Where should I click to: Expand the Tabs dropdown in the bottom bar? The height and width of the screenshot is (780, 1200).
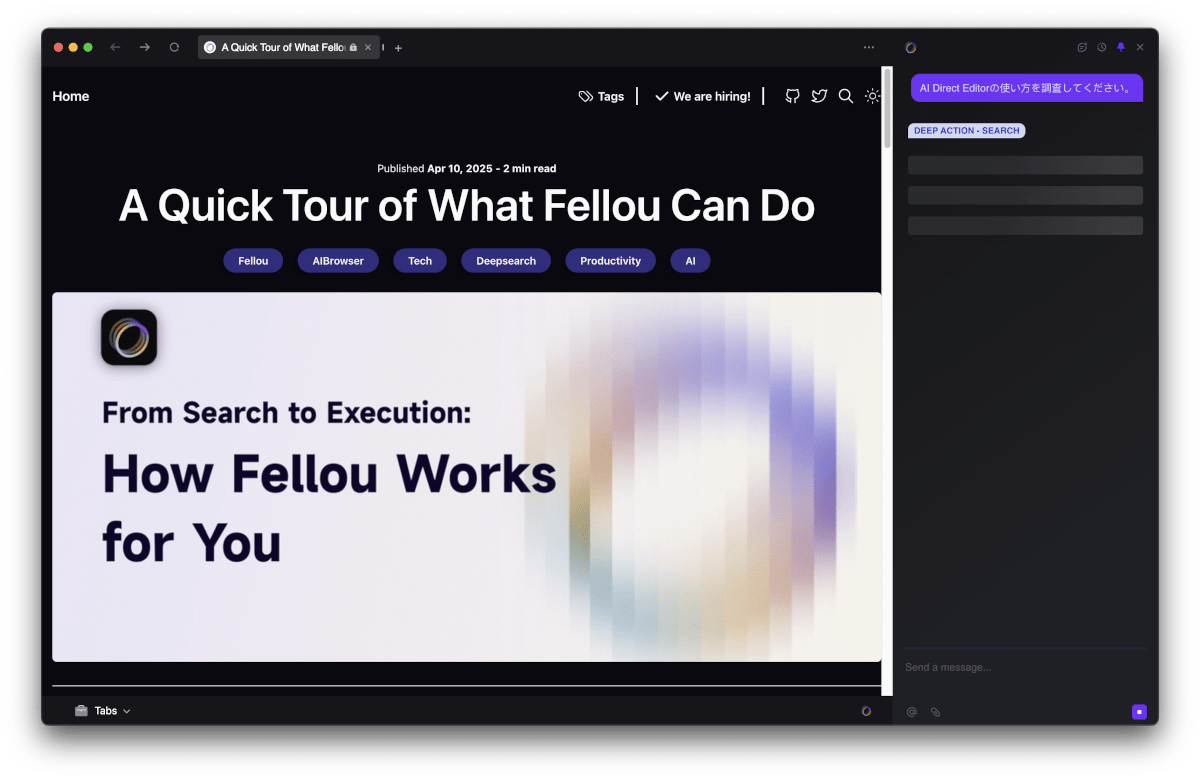(103, 711)
